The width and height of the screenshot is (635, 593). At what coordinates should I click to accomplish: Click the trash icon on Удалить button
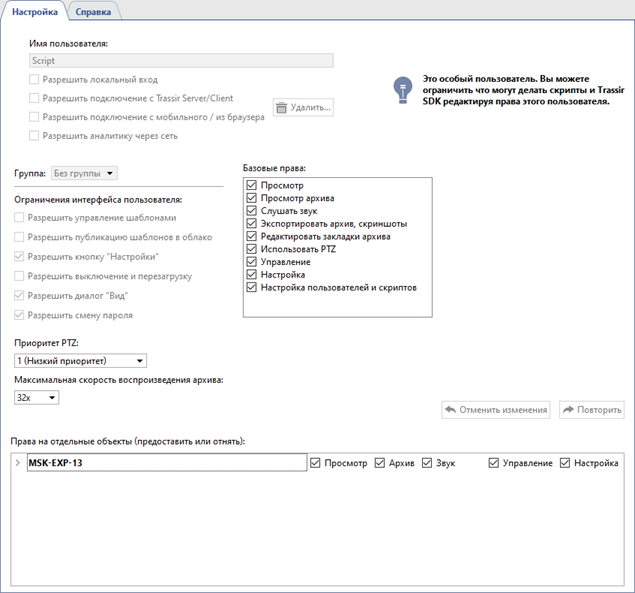(281, 108)
